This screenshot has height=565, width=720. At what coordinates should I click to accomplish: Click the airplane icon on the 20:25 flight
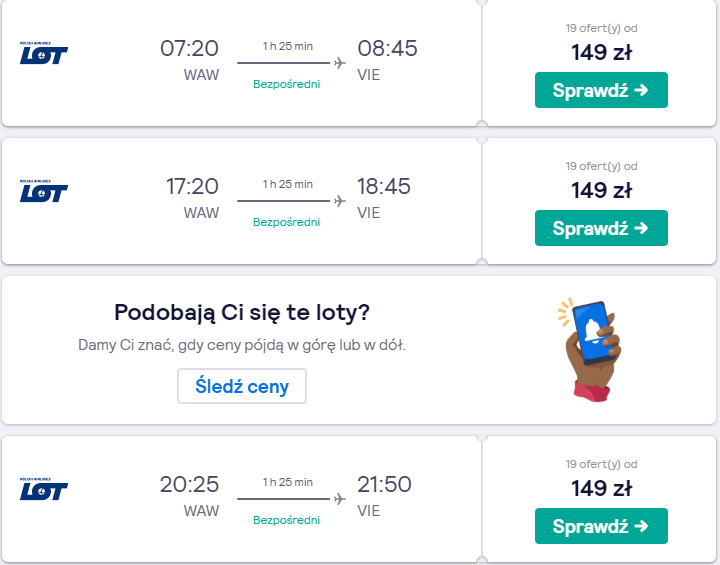click(x=340, y=499)
